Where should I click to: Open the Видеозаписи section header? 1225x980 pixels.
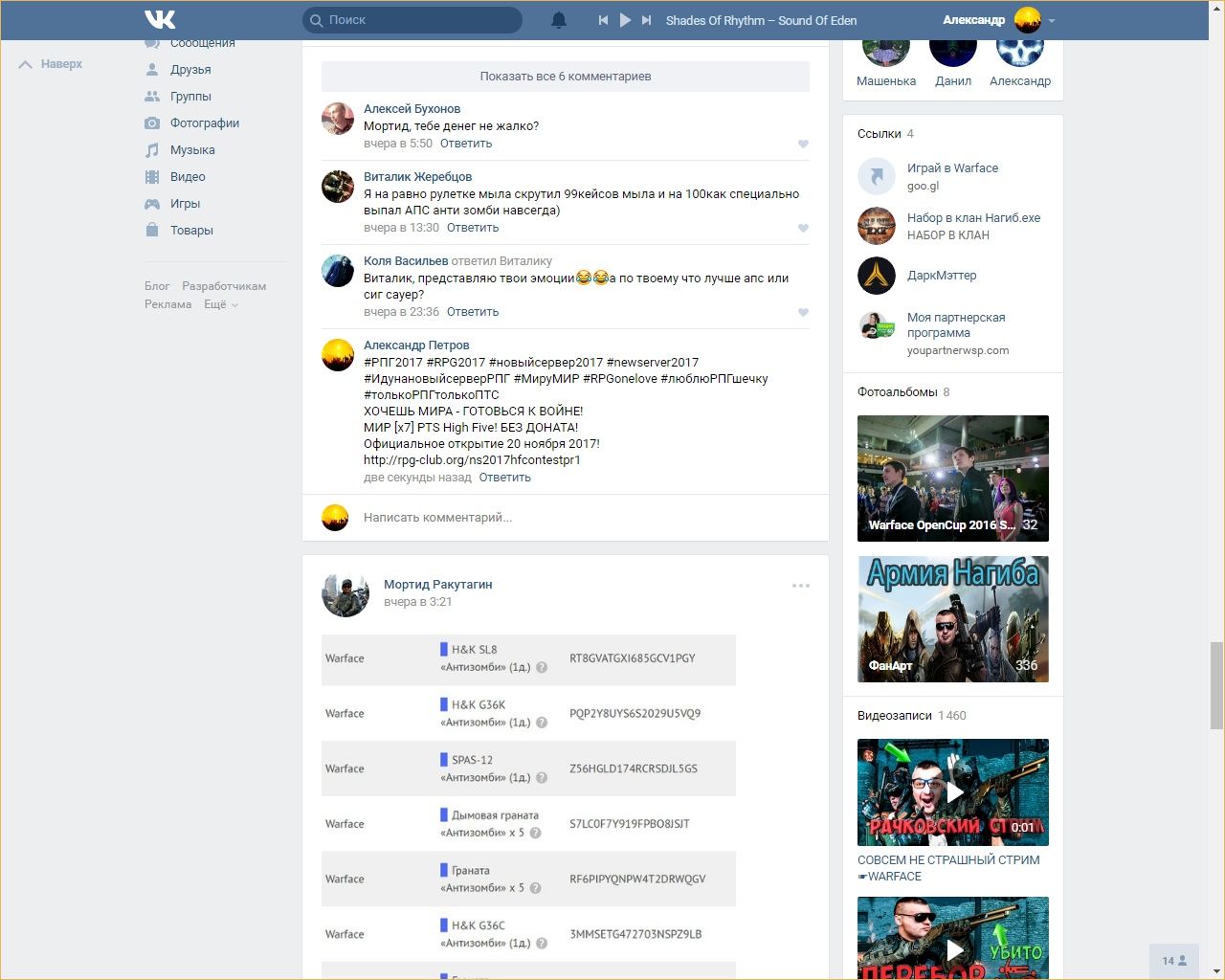pos(894,716)
